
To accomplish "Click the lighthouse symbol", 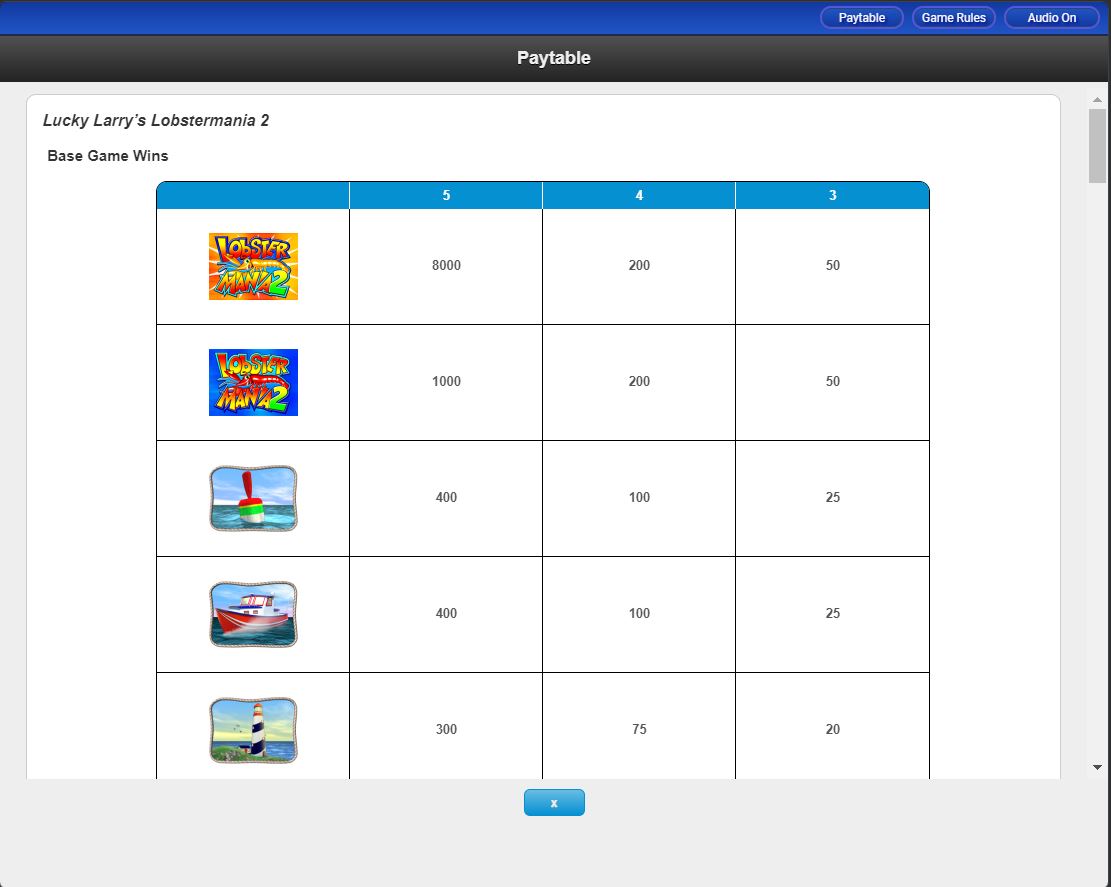I will 253,730.
